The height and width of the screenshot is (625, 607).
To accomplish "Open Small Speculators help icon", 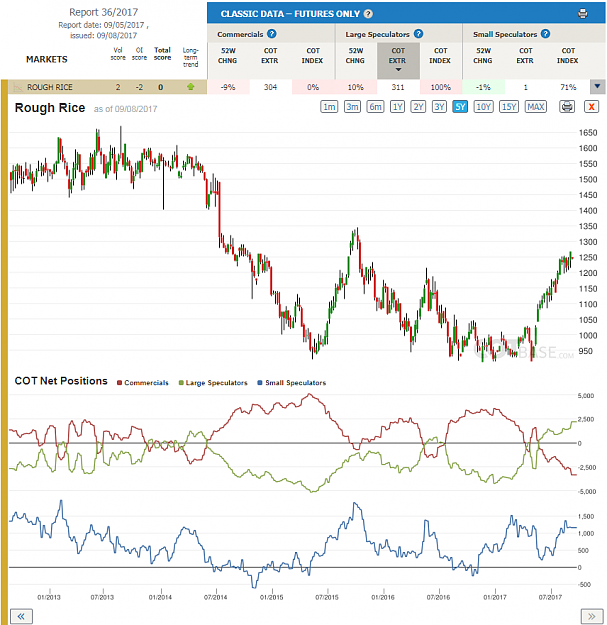I will (x=546, y=34).
